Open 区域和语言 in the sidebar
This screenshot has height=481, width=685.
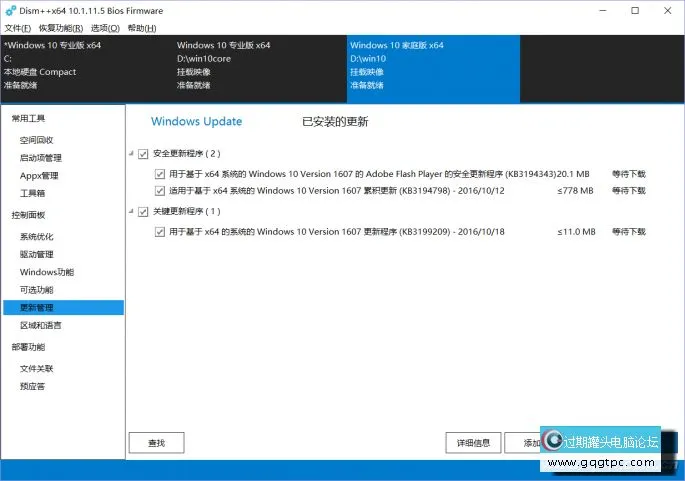41,325
